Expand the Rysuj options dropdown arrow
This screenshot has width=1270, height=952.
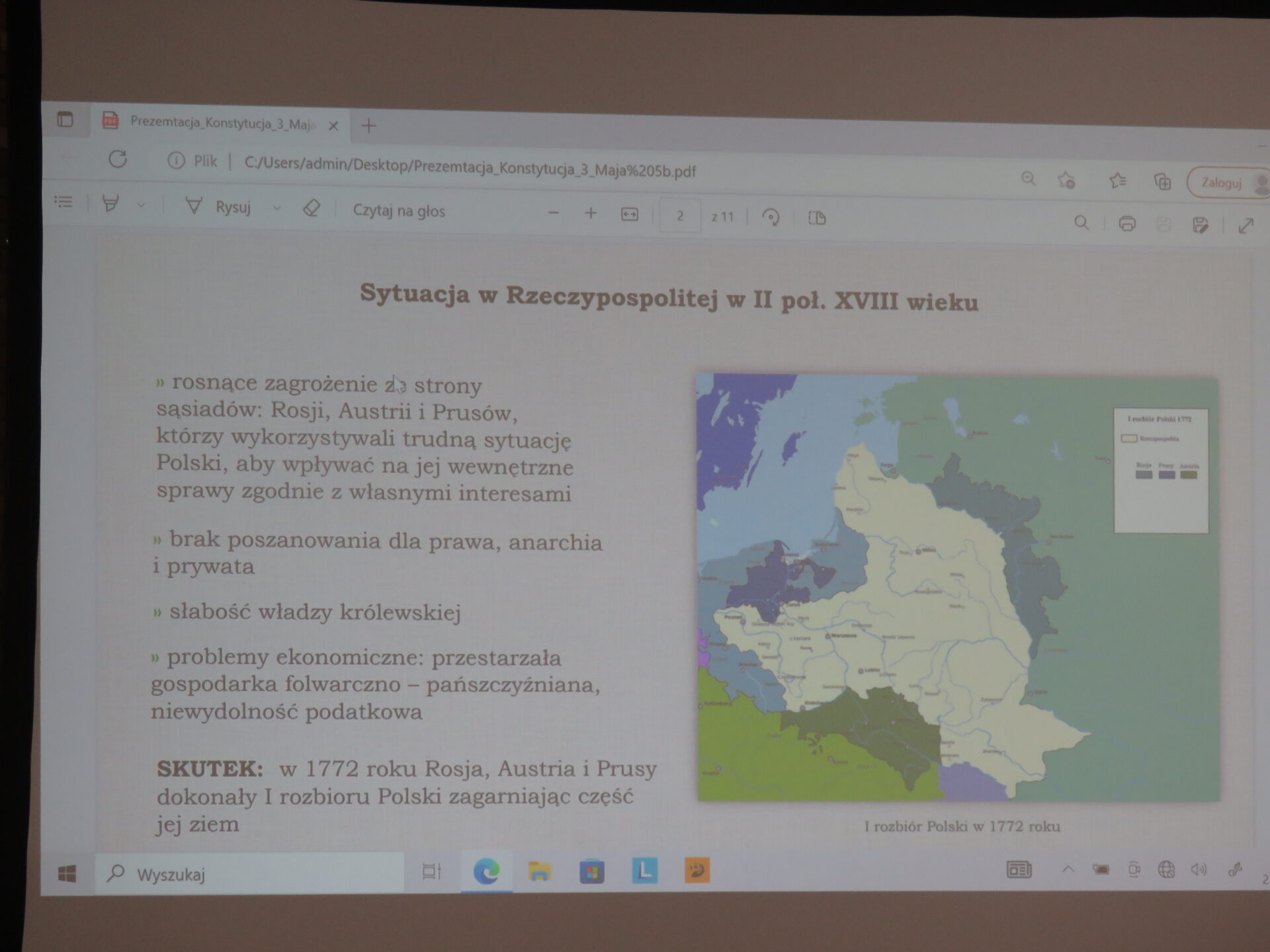pos(276,208)
